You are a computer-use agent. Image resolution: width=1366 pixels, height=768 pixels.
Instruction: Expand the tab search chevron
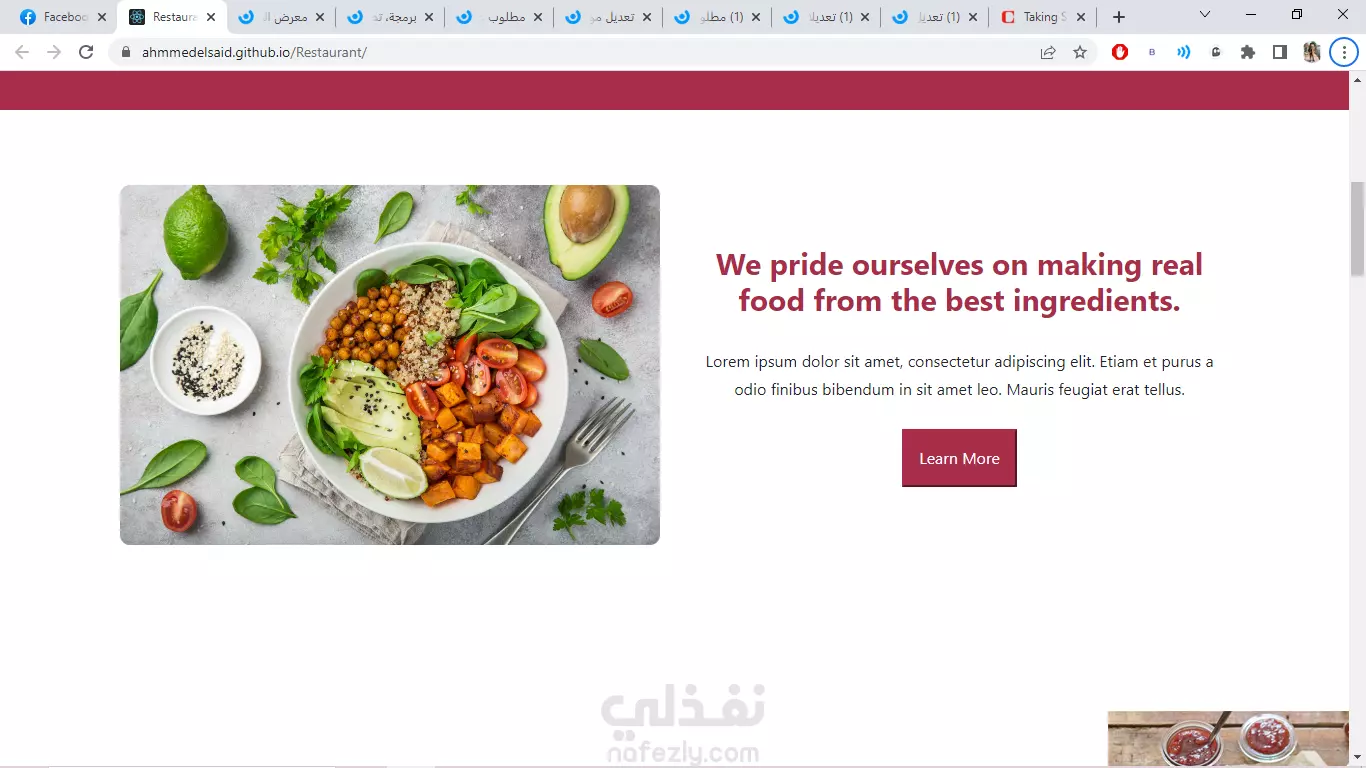click(x=1205, y=15)
